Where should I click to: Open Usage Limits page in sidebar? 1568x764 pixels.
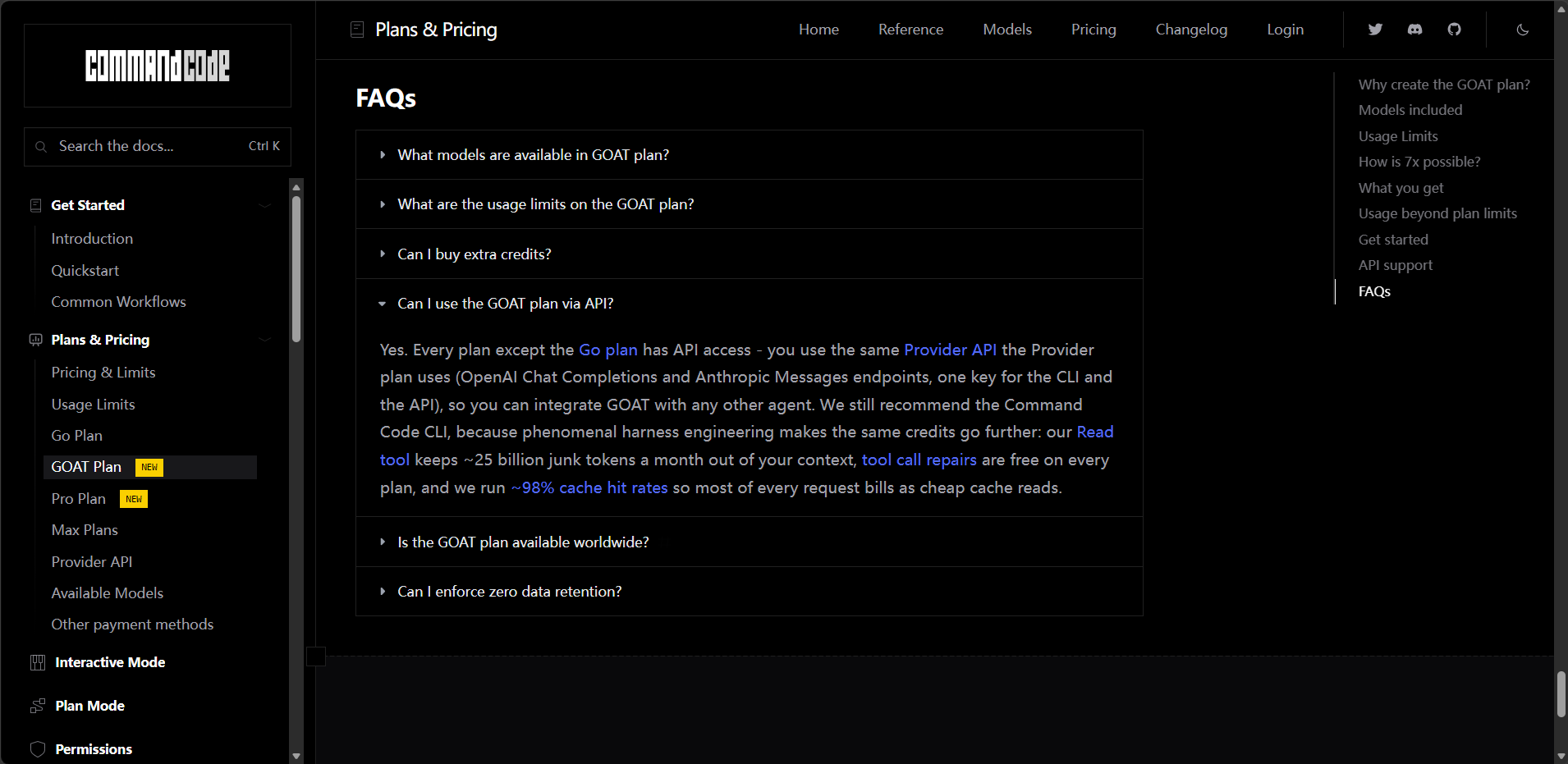pos(93,405)
